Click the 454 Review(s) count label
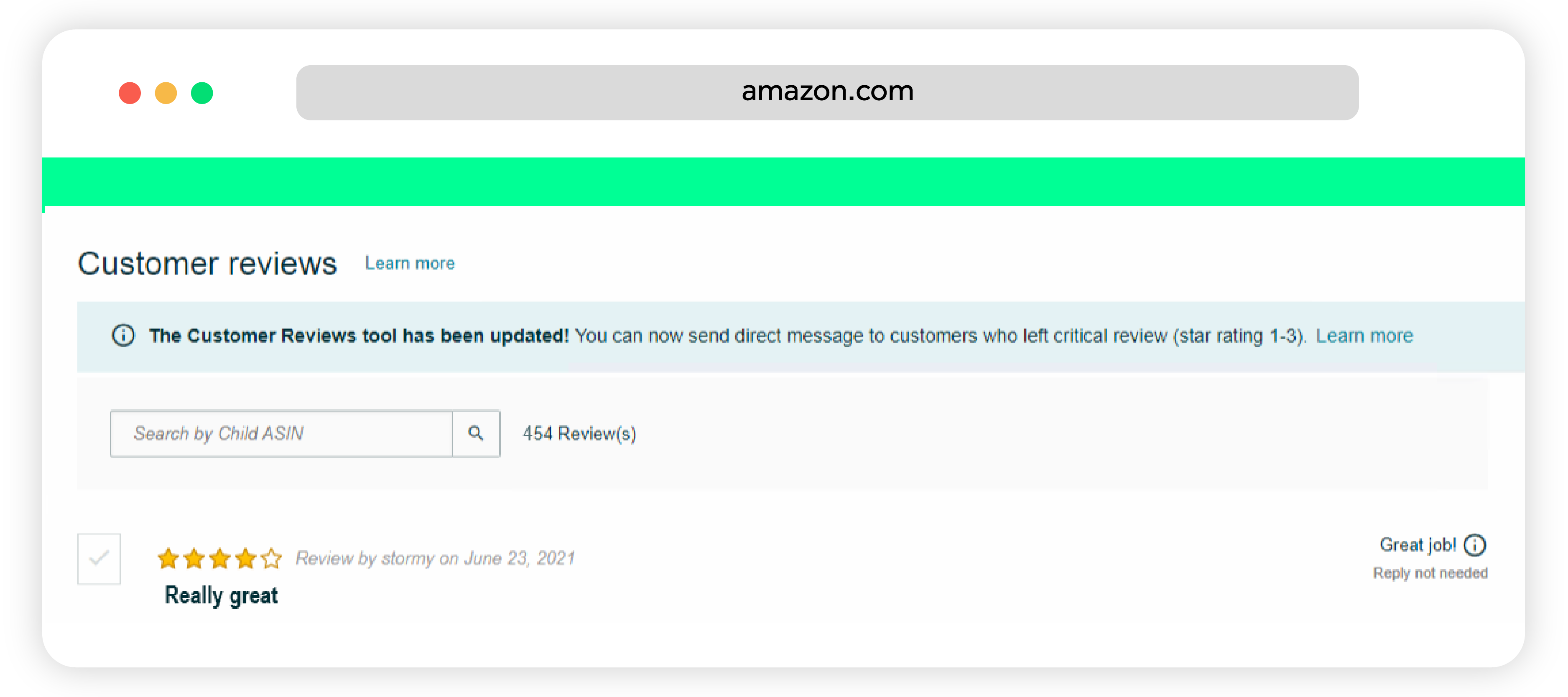The image size is (1568, 697). (x=579, y=433)
